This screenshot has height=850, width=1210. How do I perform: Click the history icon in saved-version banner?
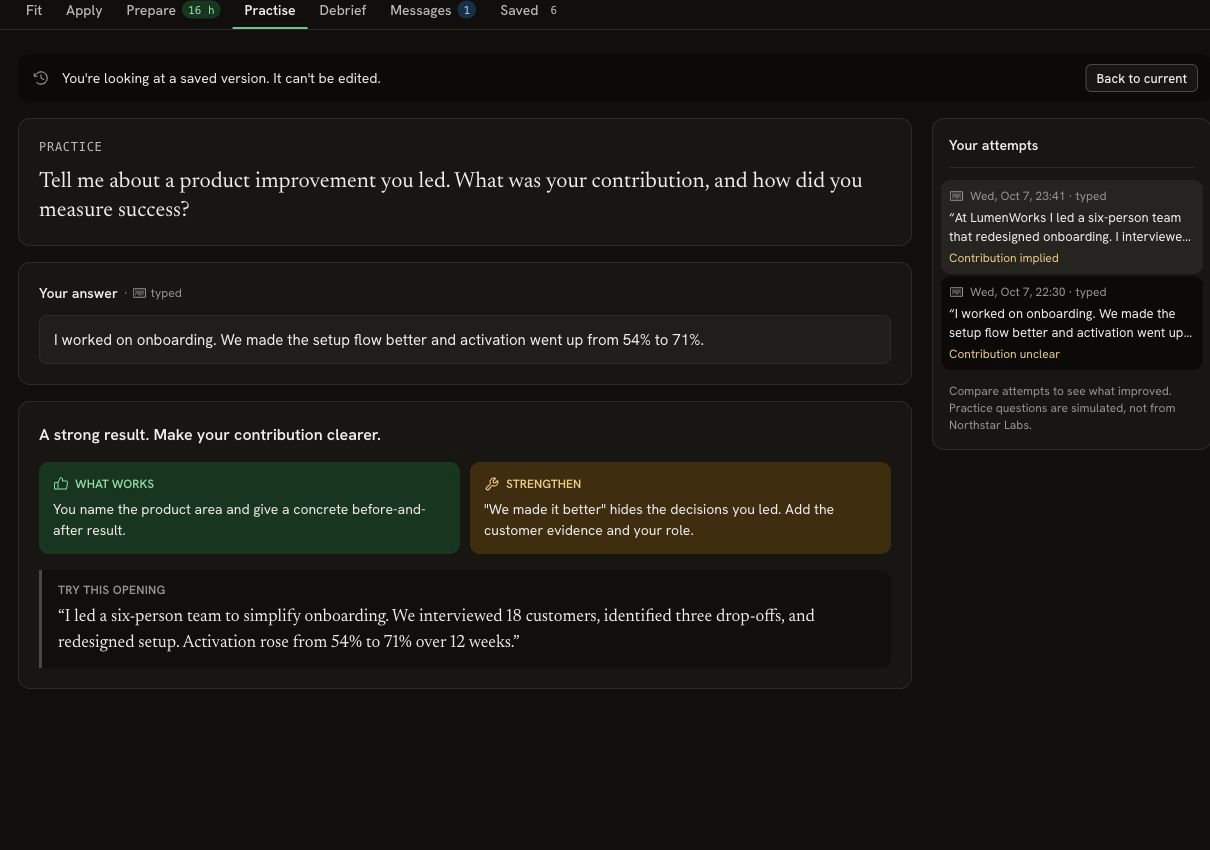41,78
